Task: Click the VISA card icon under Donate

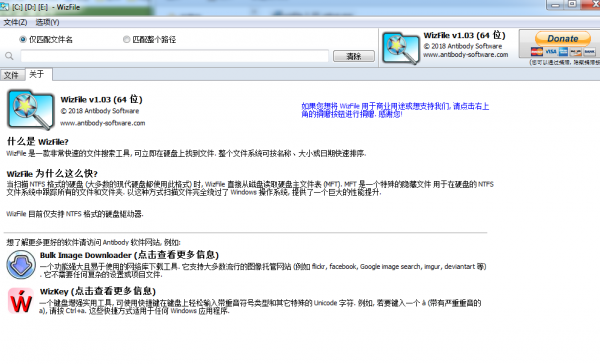Action: tap(551, 52)
